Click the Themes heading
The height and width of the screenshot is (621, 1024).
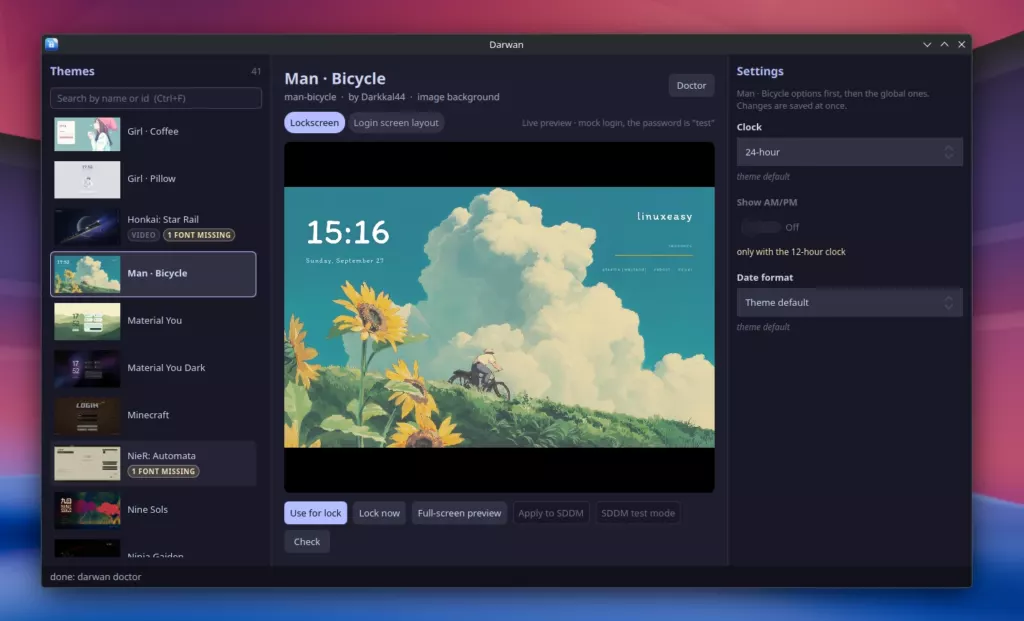[x=72, y=71]
